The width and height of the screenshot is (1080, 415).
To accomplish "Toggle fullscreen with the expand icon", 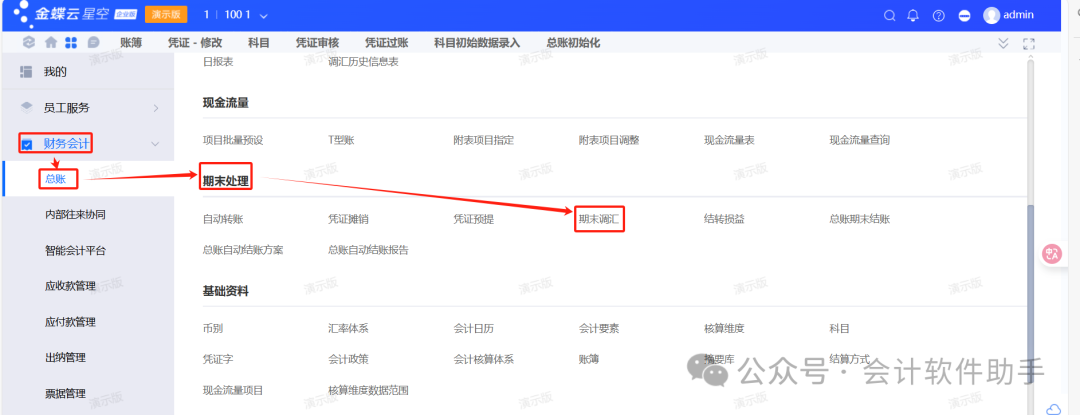I will 1028,44.
